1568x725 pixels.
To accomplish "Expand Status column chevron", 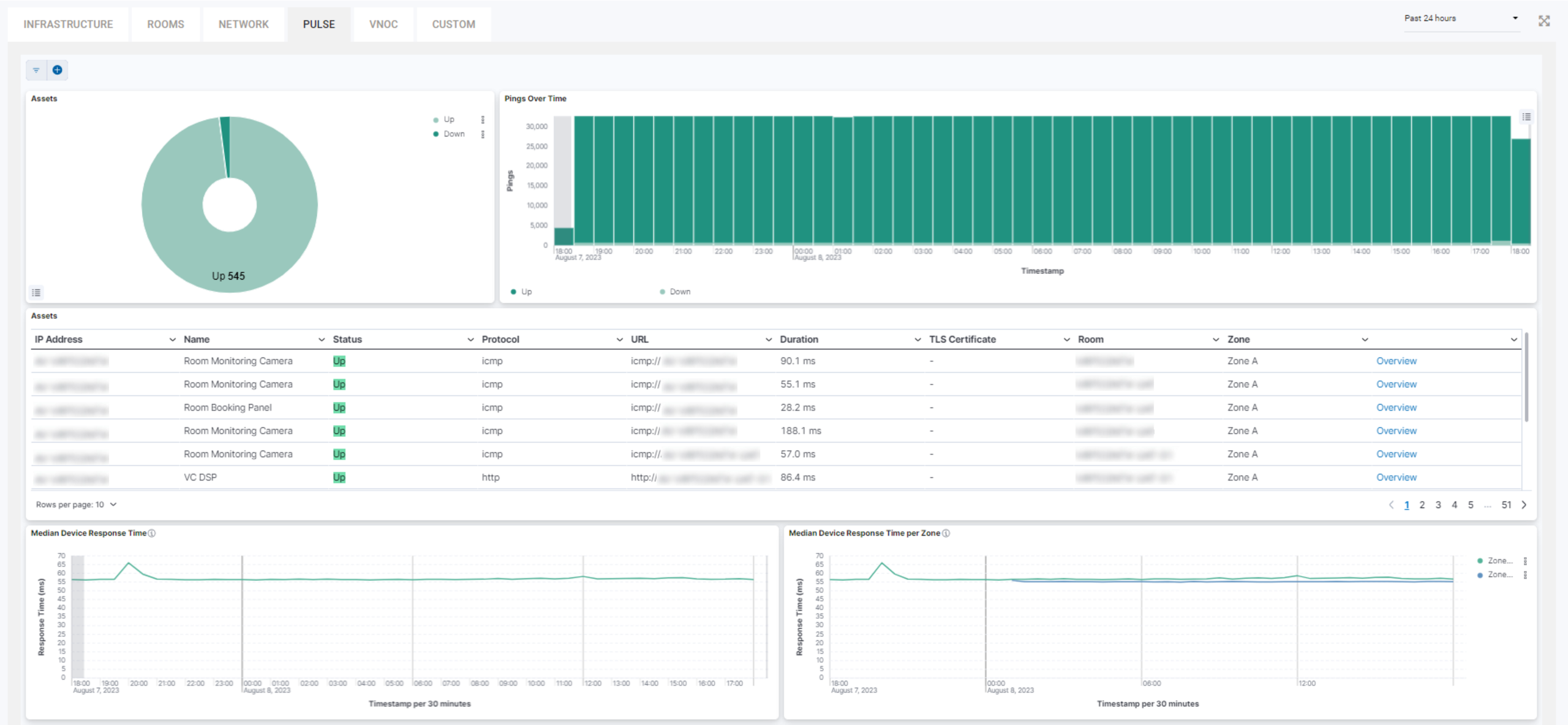I will click(x=470, y=340).
